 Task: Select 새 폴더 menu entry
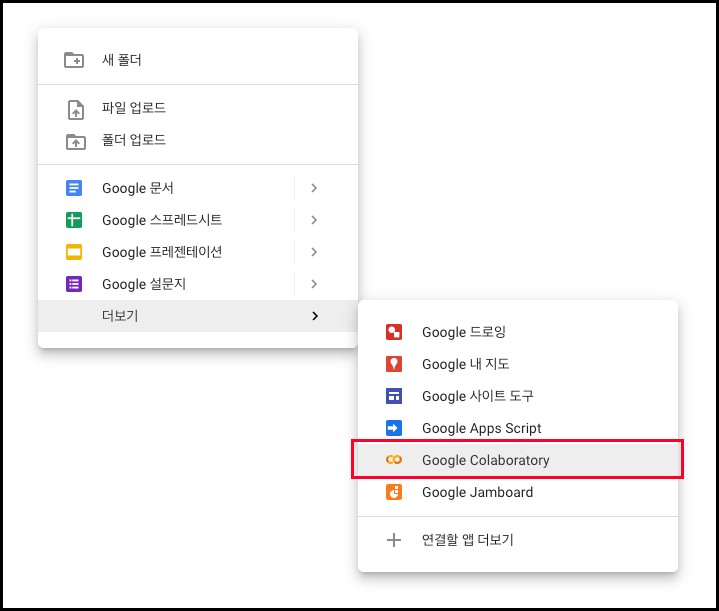[198, 60]
